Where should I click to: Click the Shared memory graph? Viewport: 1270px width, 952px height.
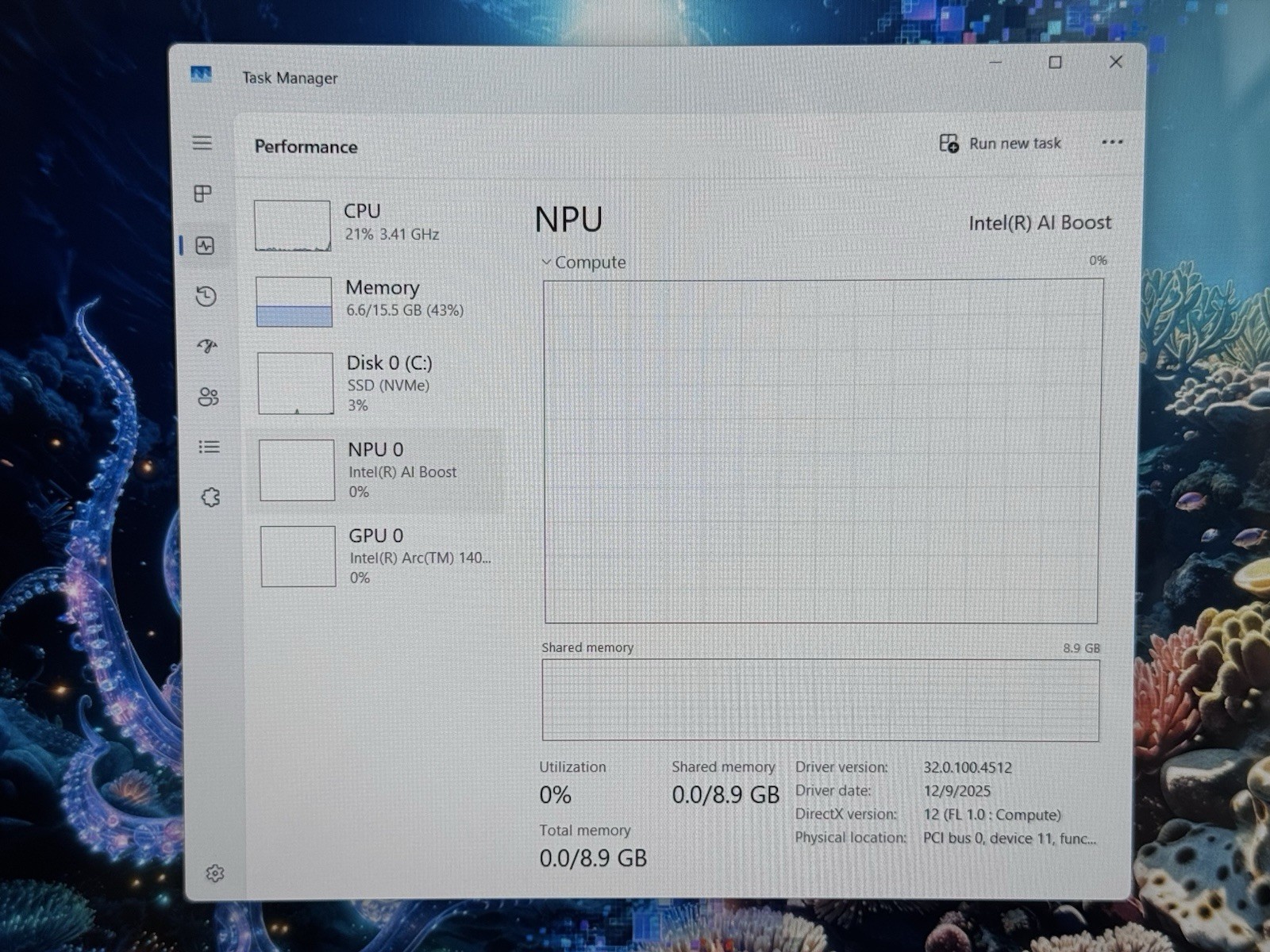(x=821, y=700)
